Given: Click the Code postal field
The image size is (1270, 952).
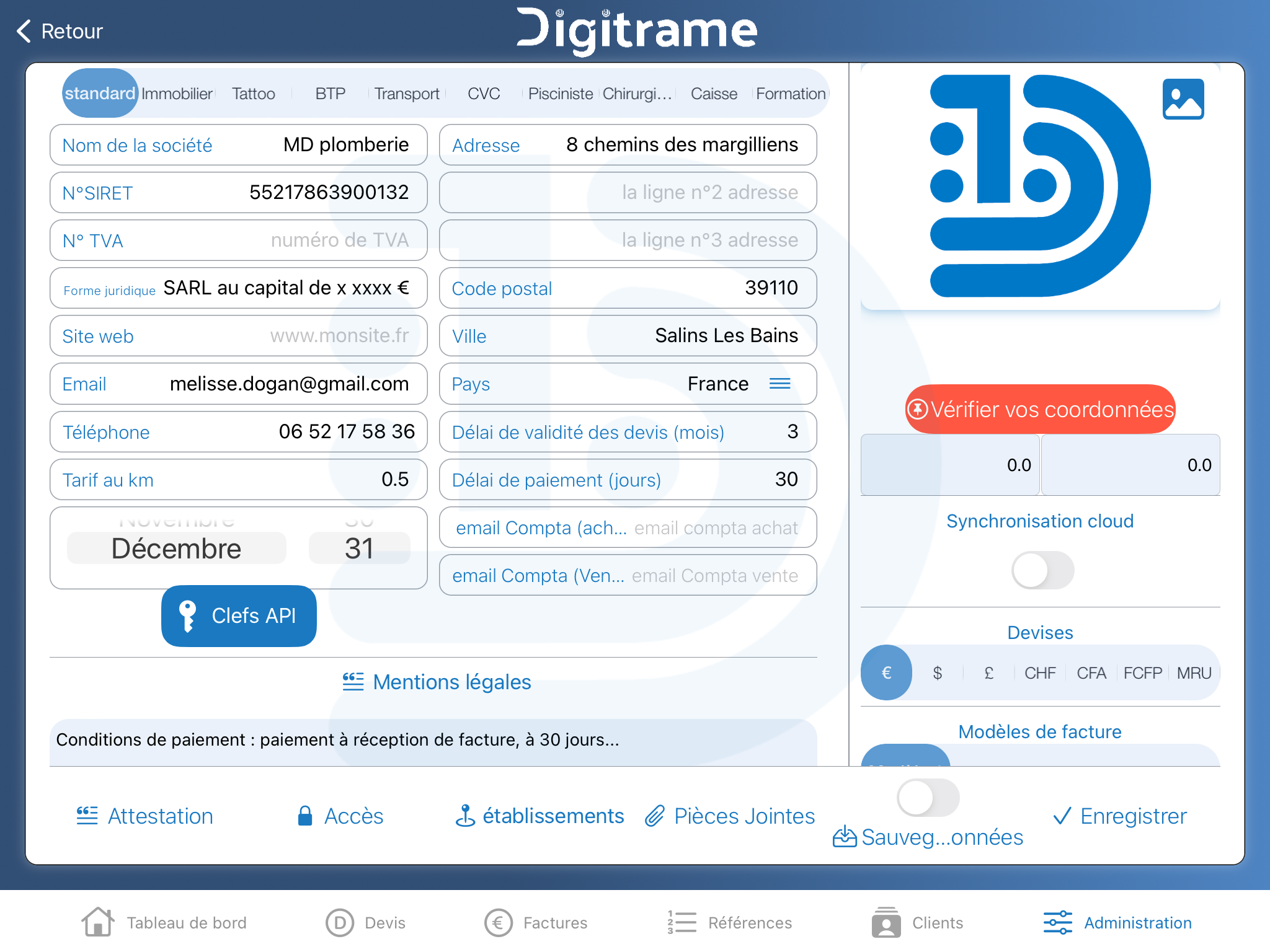Looking at the screenshot, I should 628,288.
